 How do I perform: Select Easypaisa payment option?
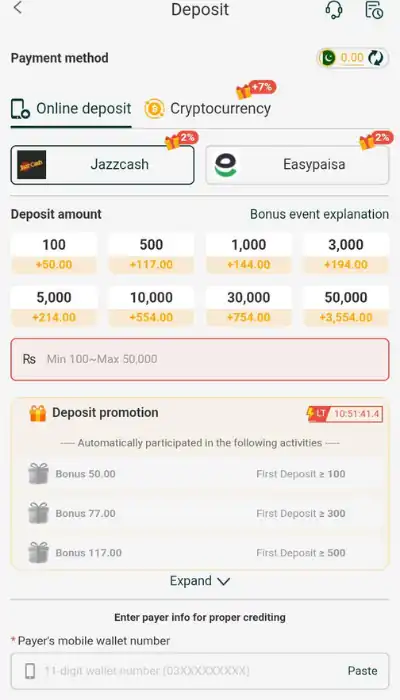point(297,165)
